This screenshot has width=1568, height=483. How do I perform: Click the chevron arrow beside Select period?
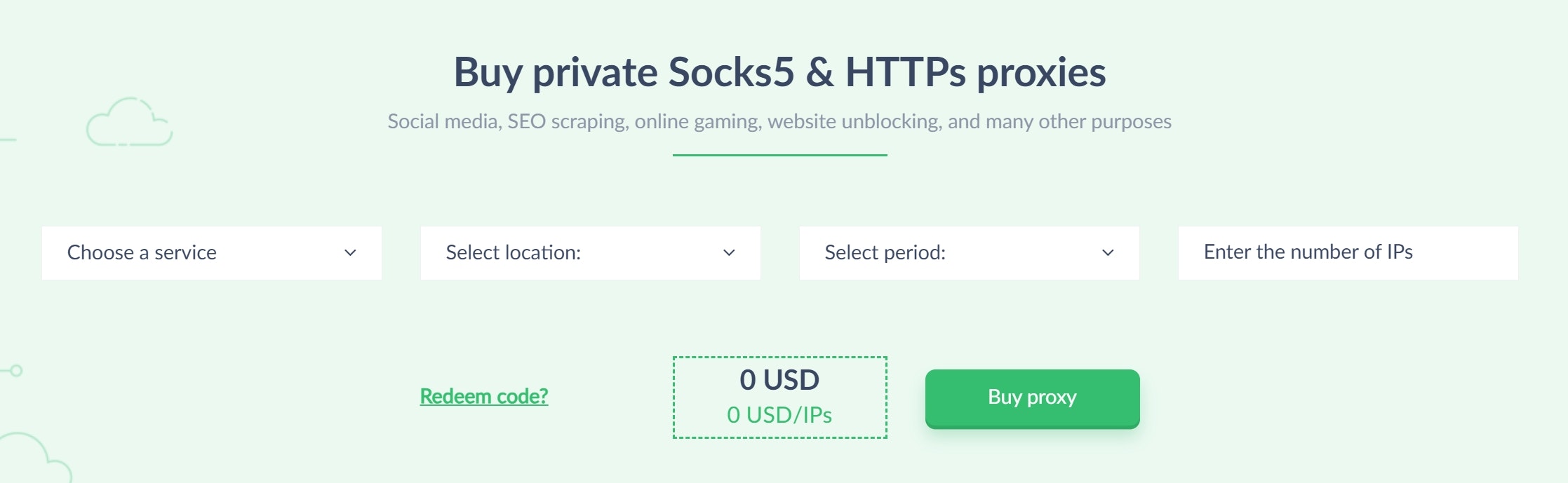click(1108, 252)
